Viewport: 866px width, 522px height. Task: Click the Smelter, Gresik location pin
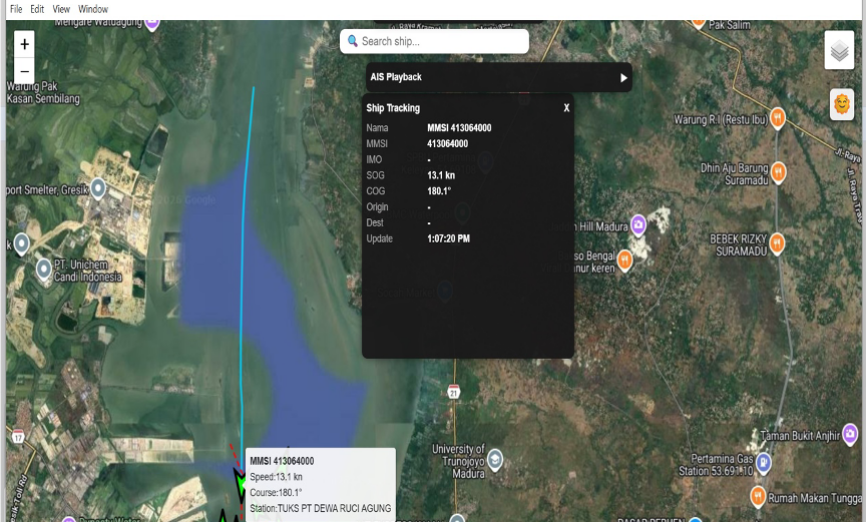coord(98,189)
